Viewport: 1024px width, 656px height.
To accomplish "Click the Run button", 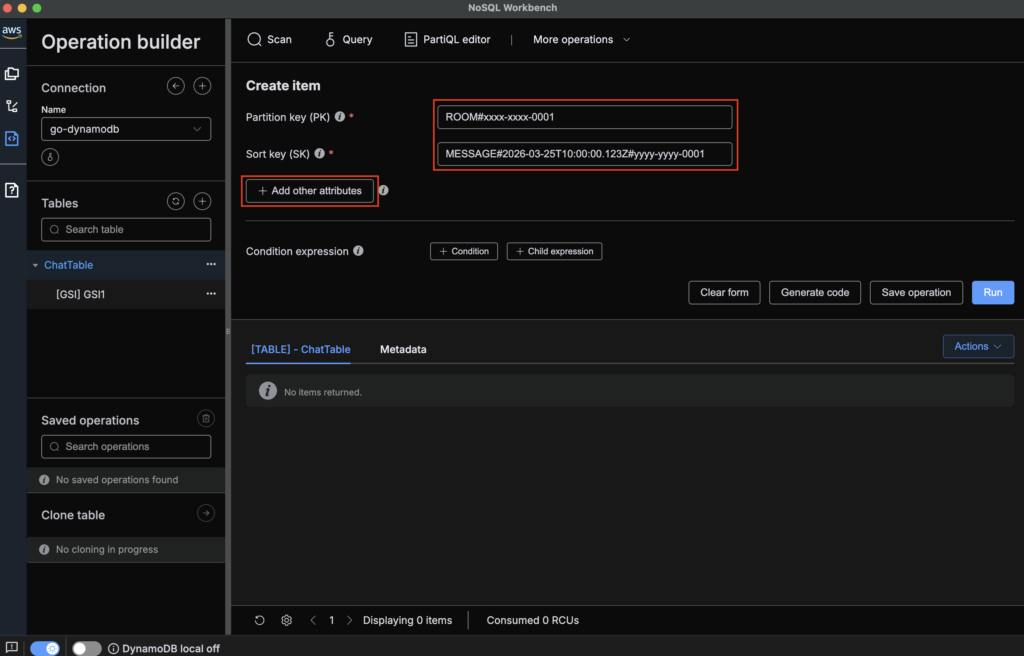I will click(x=992, y=292).
